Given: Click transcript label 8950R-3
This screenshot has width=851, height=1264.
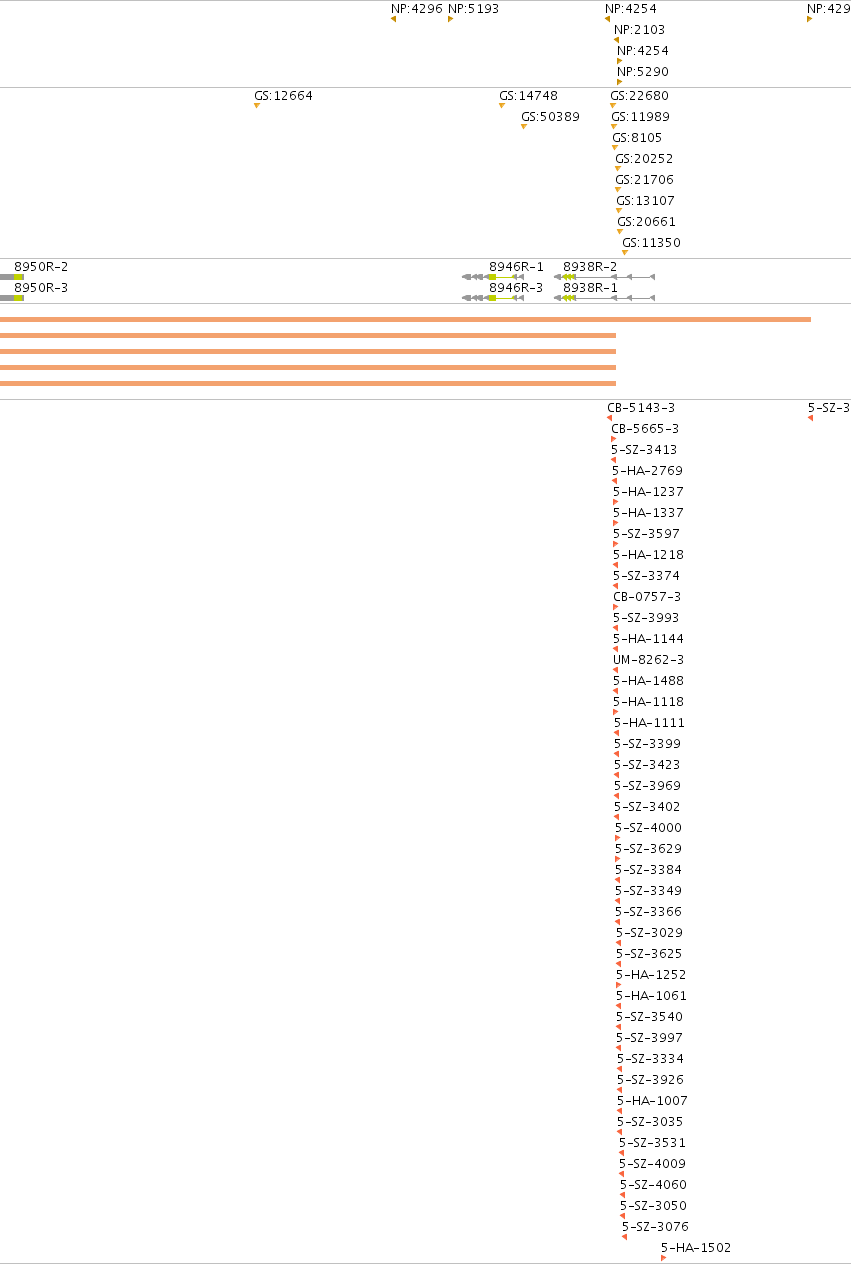Looking at the screenshot, I should click(x=41, y=288).
